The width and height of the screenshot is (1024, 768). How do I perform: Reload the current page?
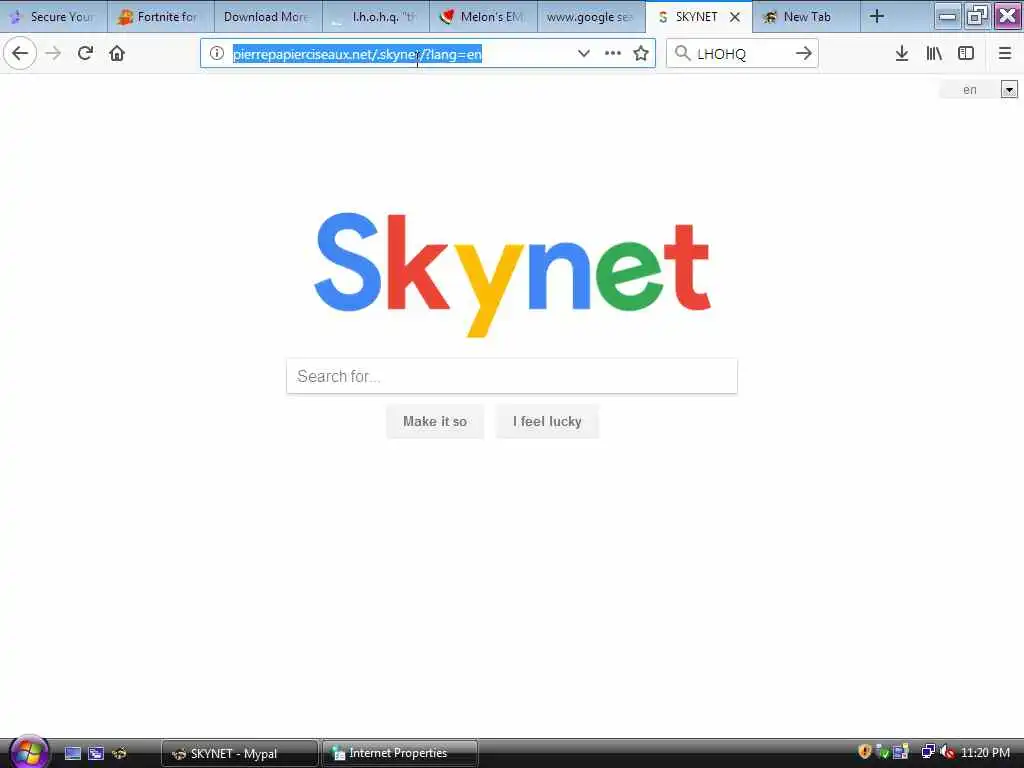pyautogui.click(x=85, y=53)
